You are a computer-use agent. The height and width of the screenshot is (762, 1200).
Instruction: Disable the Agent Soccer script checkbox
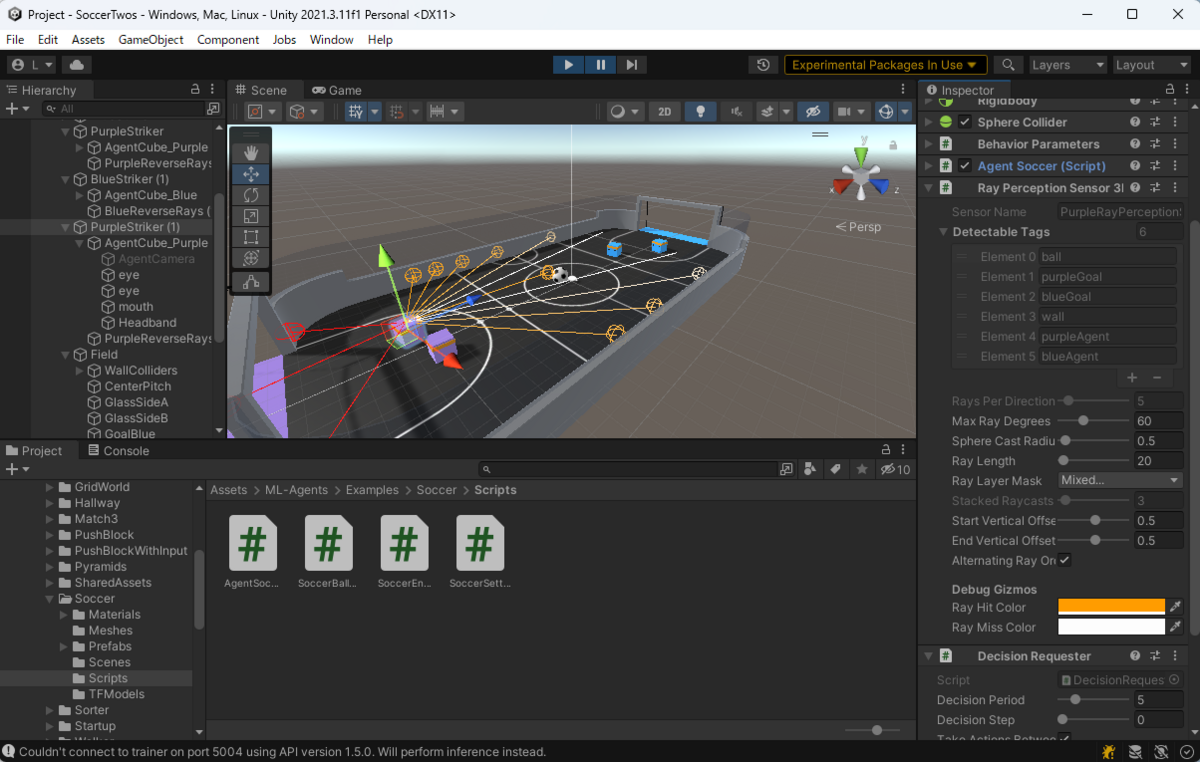point(965,166)
